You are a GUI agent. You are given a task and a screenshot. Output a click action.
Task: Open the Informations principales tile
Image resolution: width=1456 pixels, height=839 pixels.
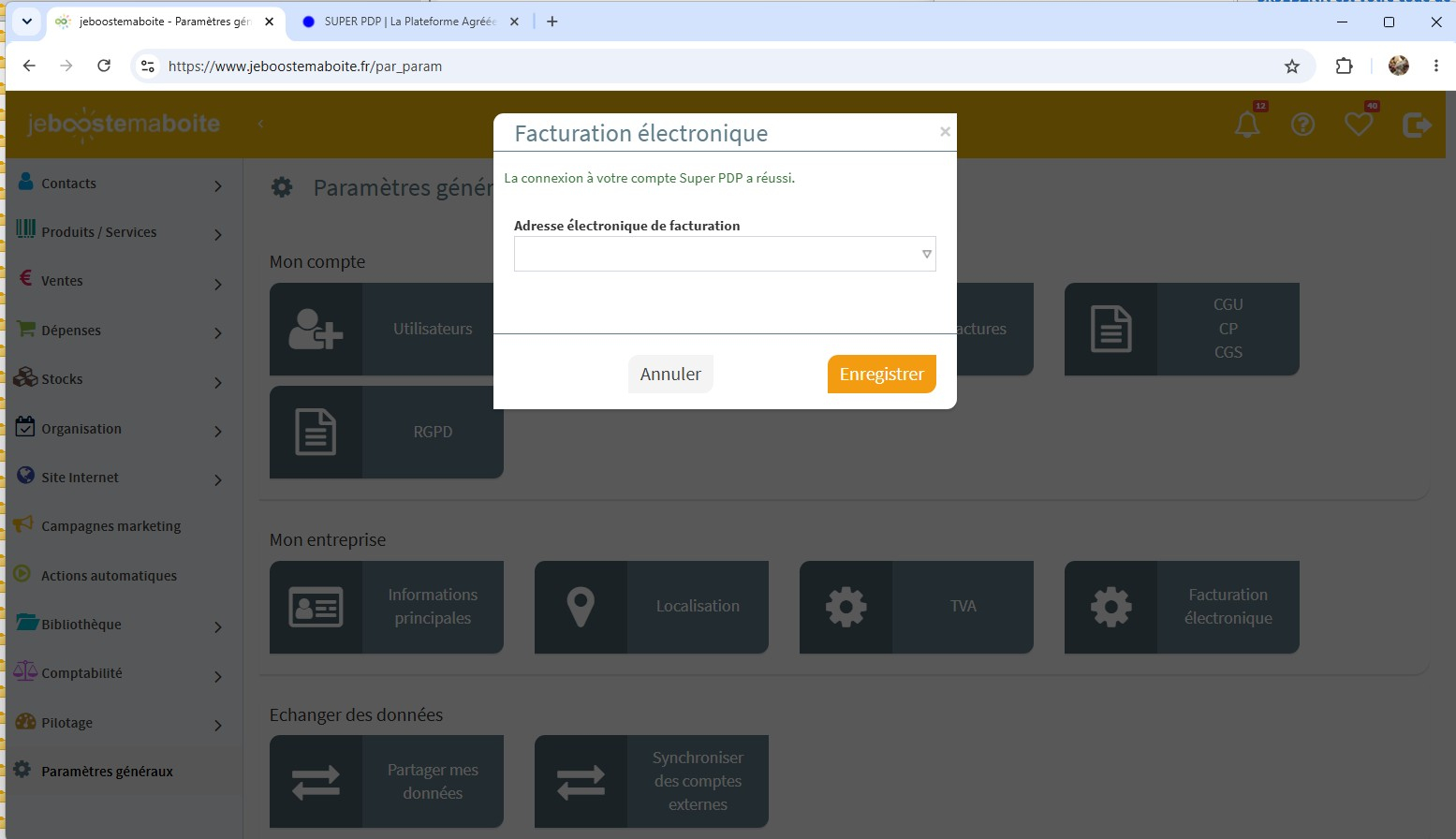point(387,607)
